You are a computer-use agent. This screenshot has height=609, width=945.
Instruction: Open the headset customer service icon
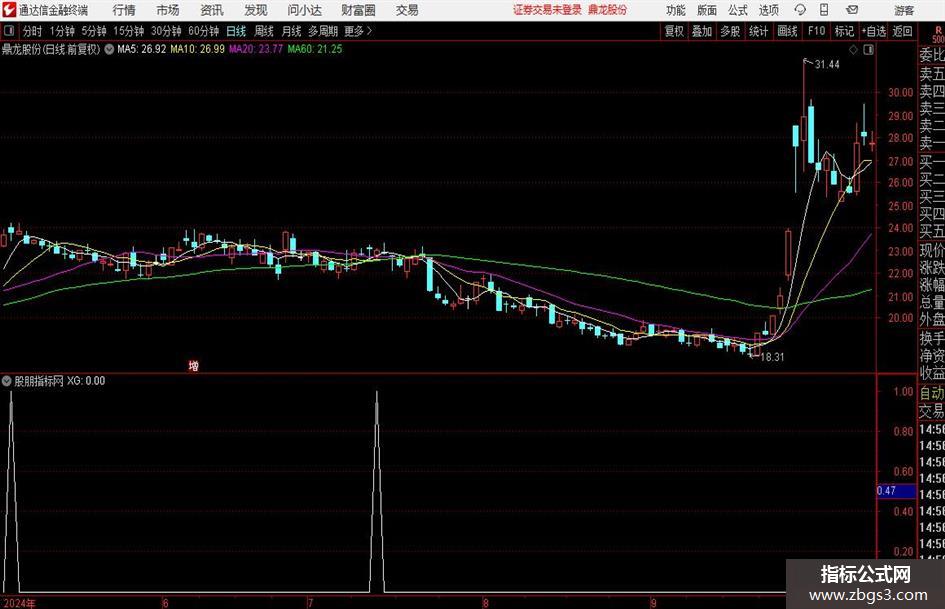[800, 10]
